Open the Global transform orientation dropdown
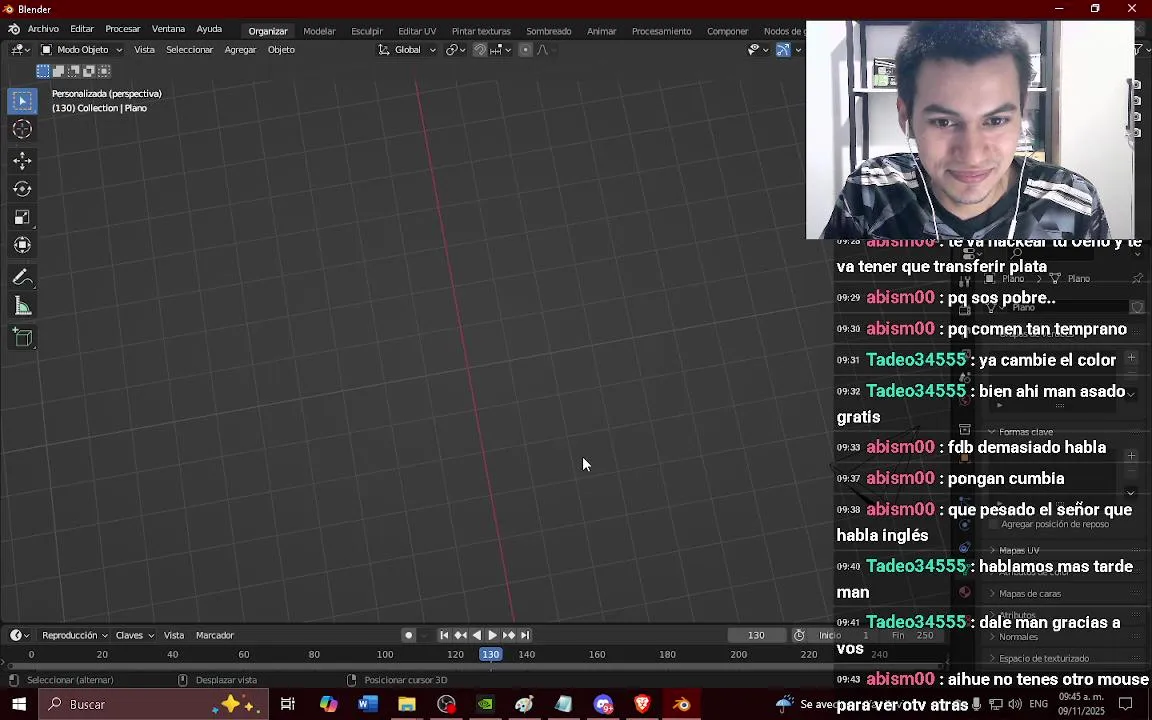Screen dimensions: 1152x720 click(x=407, y=50)
